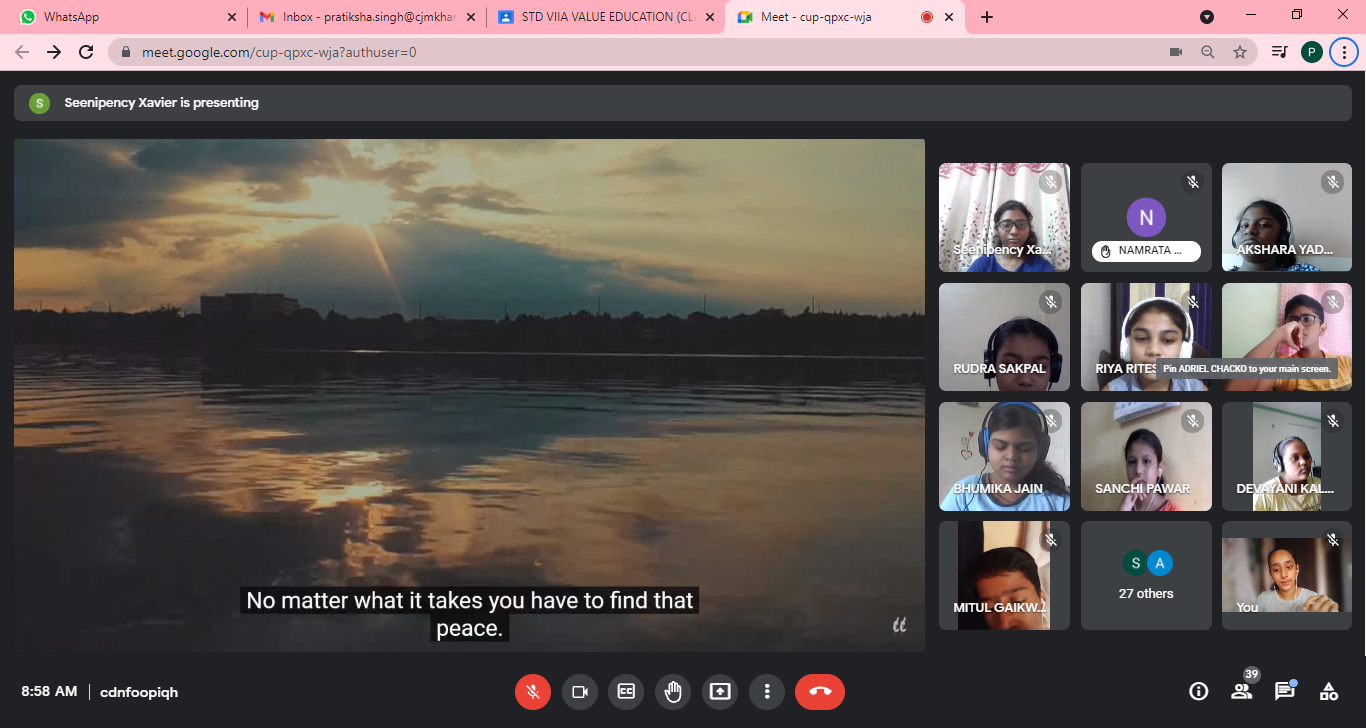Viewport: 1366px width, 728px height.
Task: Leave the call with red hang-up button
Action: coord(820,691)
